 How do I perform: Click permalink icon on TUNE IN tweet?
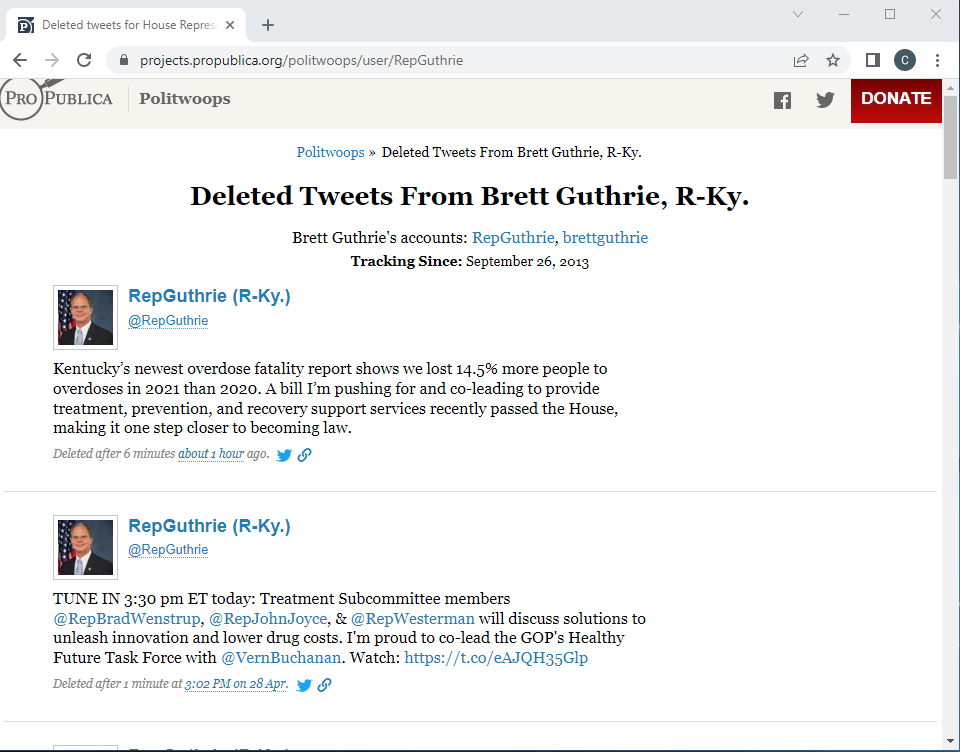pos(324,685)
